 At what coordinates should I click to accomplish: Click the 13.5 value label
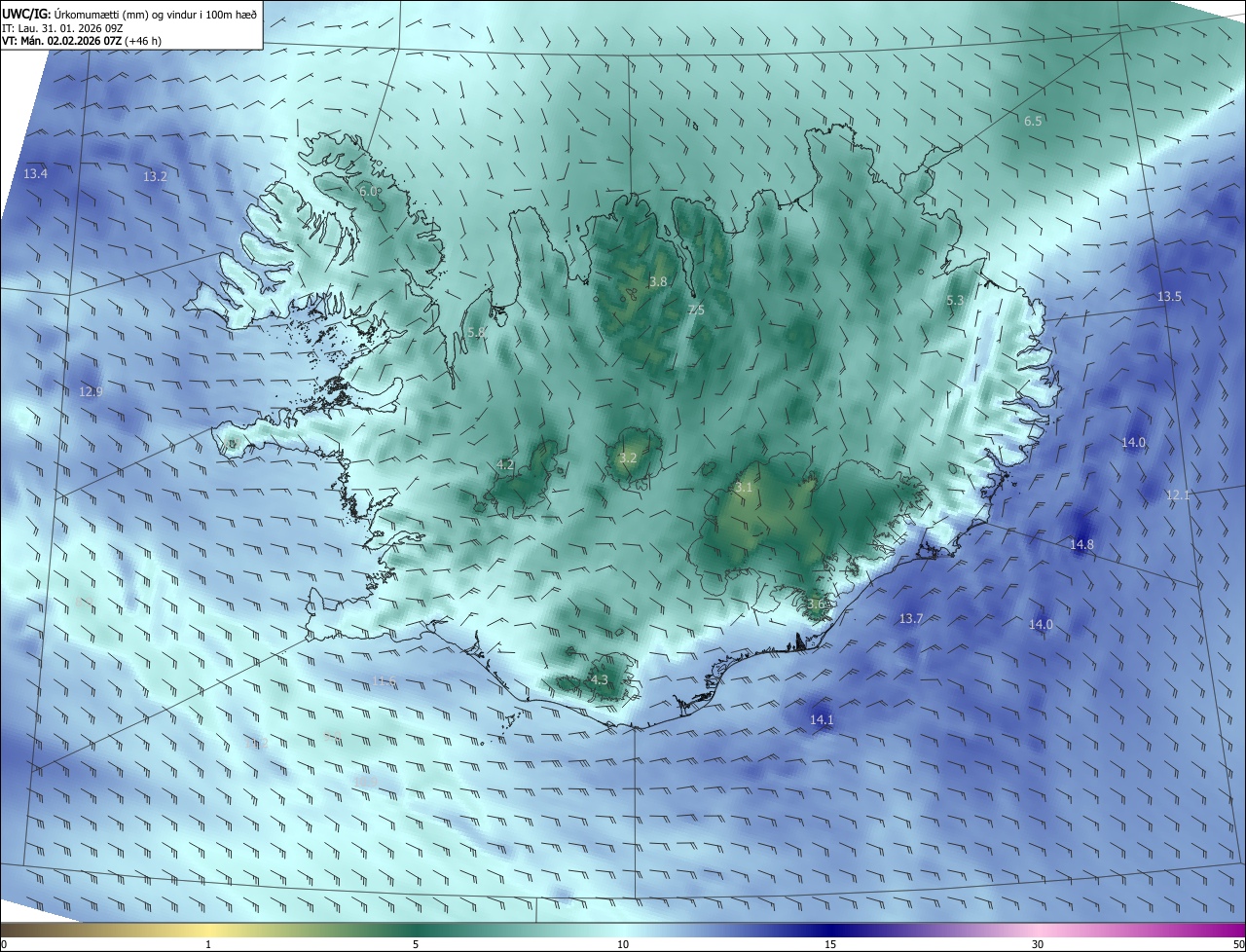pos(1169,296)
